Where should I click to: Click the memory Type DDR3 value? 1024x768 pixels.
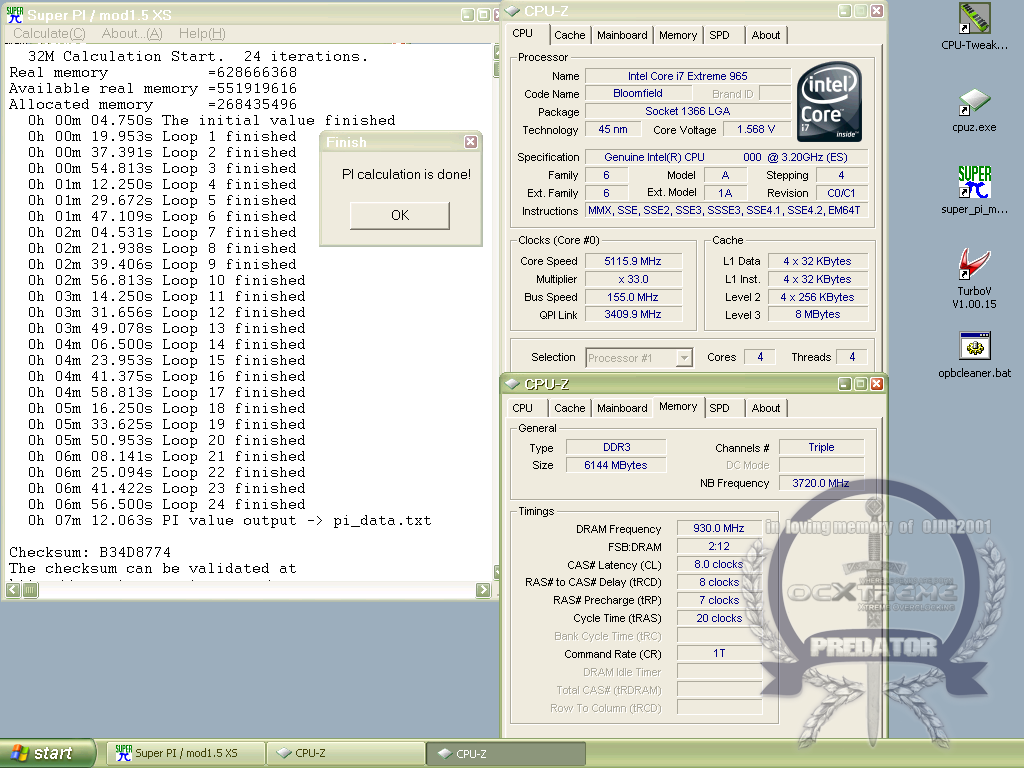pos(616,447)
